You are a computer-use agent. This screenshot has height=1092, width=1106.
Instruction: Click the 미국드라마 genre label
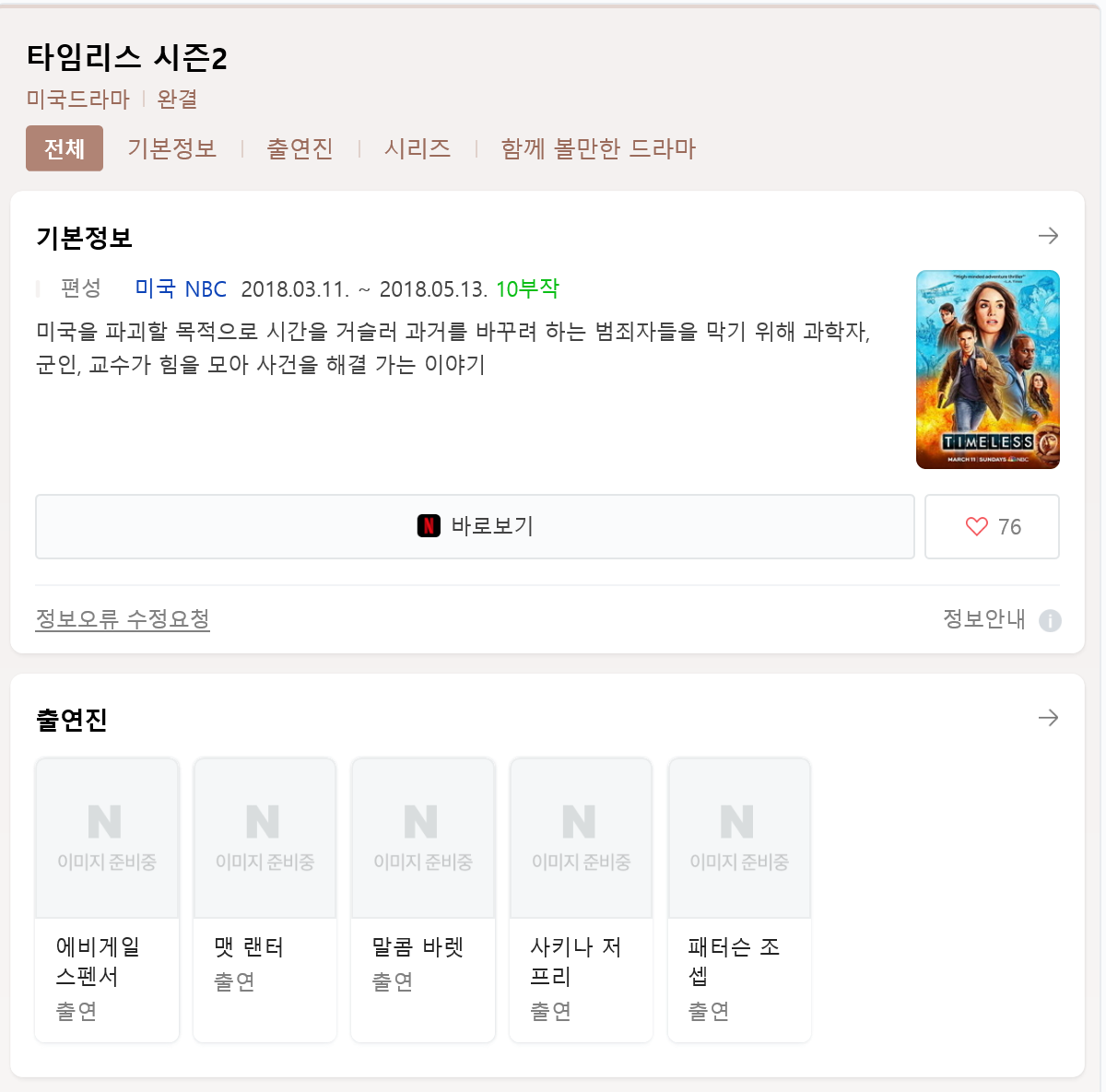pos(78,99)
